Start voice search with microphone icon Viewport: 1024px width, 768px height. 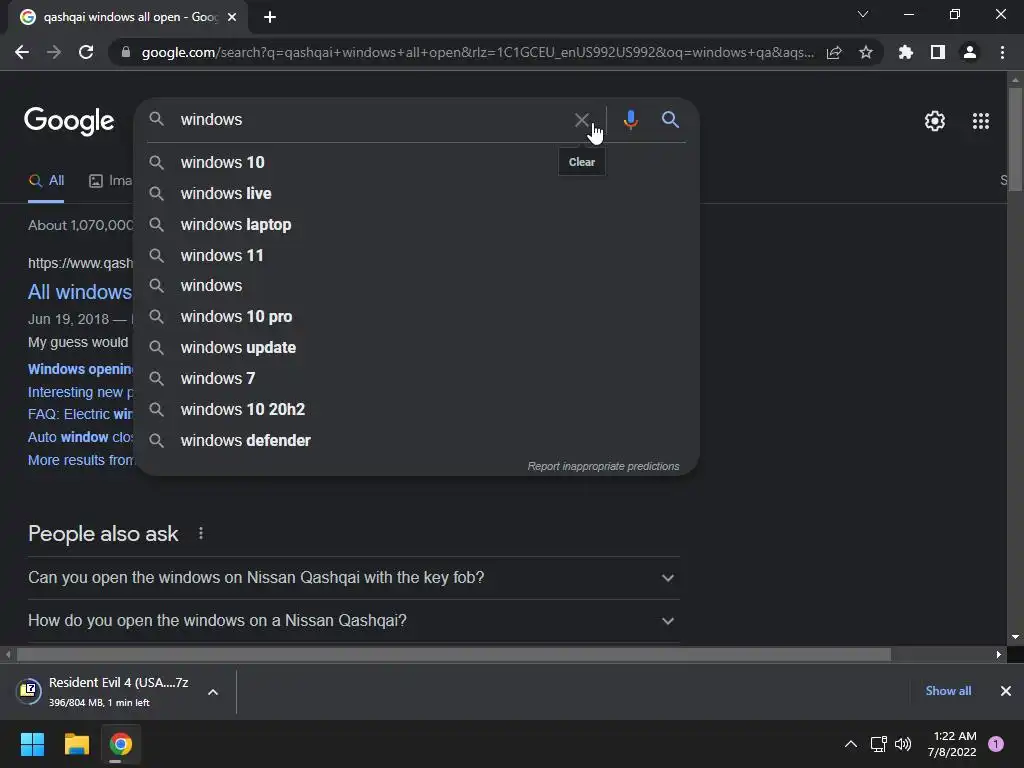tap(630, 120)
